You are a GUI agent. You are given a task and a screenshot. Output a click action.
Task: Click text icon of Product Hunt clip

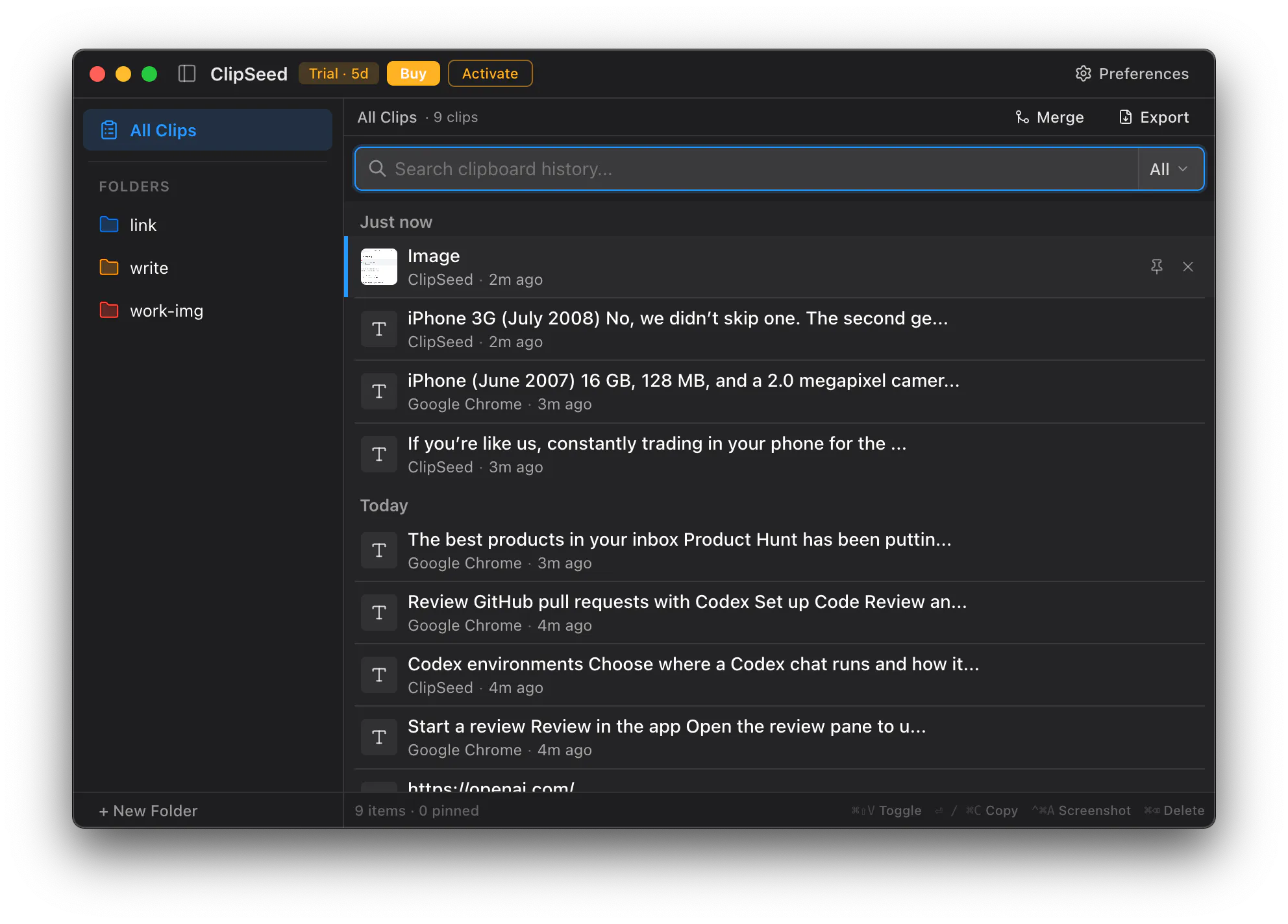379,551
